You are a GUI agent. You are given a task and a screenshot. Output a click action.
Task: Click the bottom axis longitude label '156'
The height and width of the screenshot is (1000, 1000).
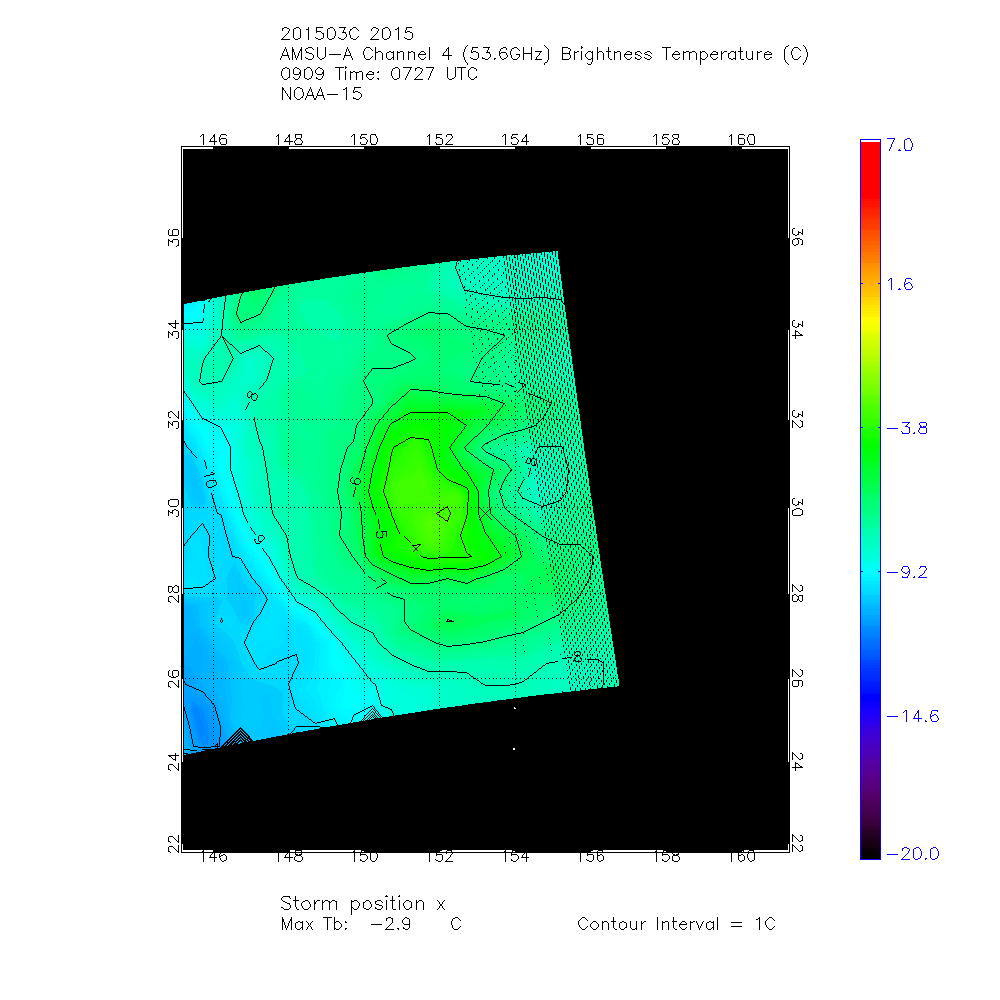pos(591,857)
